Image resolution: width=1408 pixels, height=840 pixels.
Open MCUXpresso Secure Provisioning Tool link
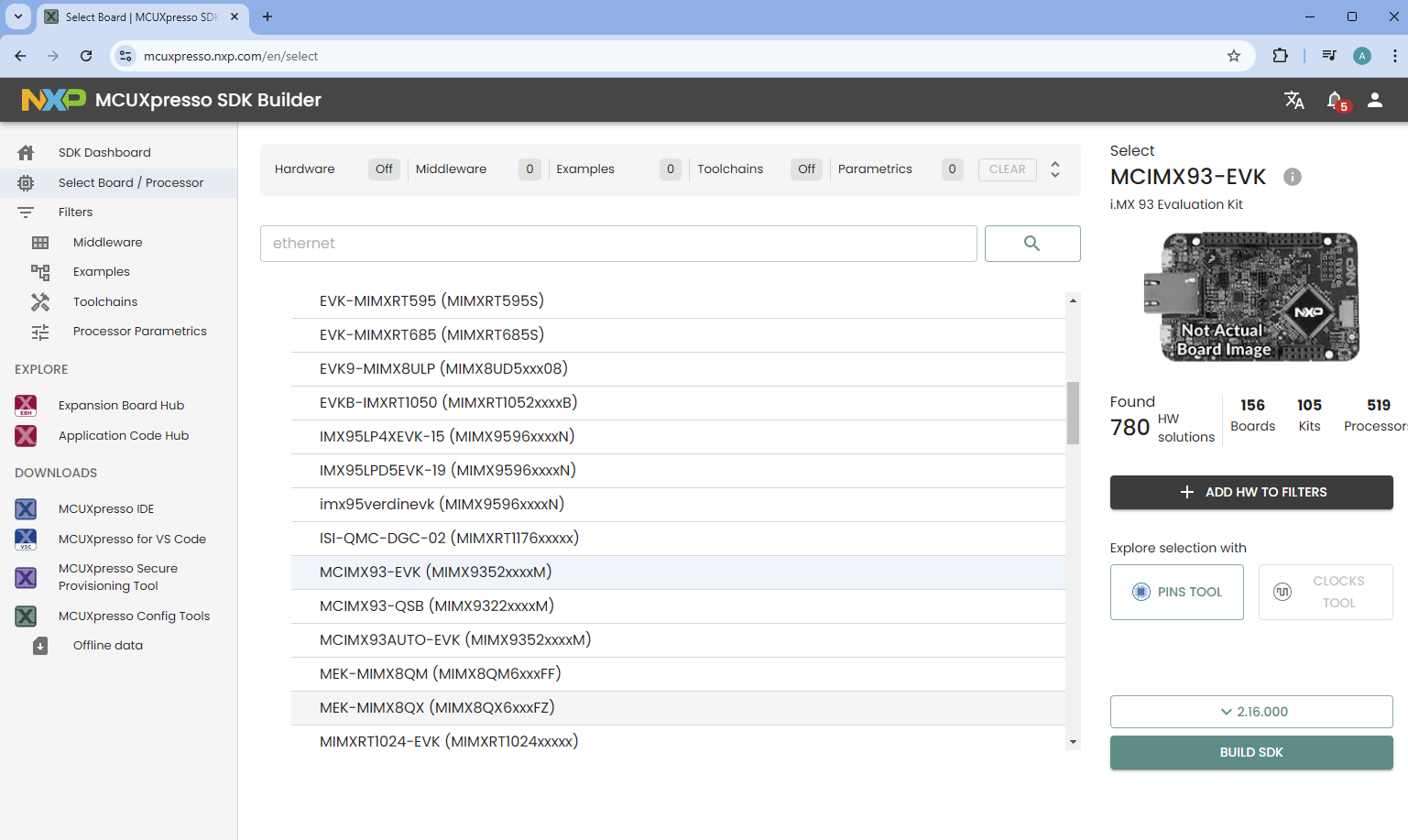click(118, 577)
